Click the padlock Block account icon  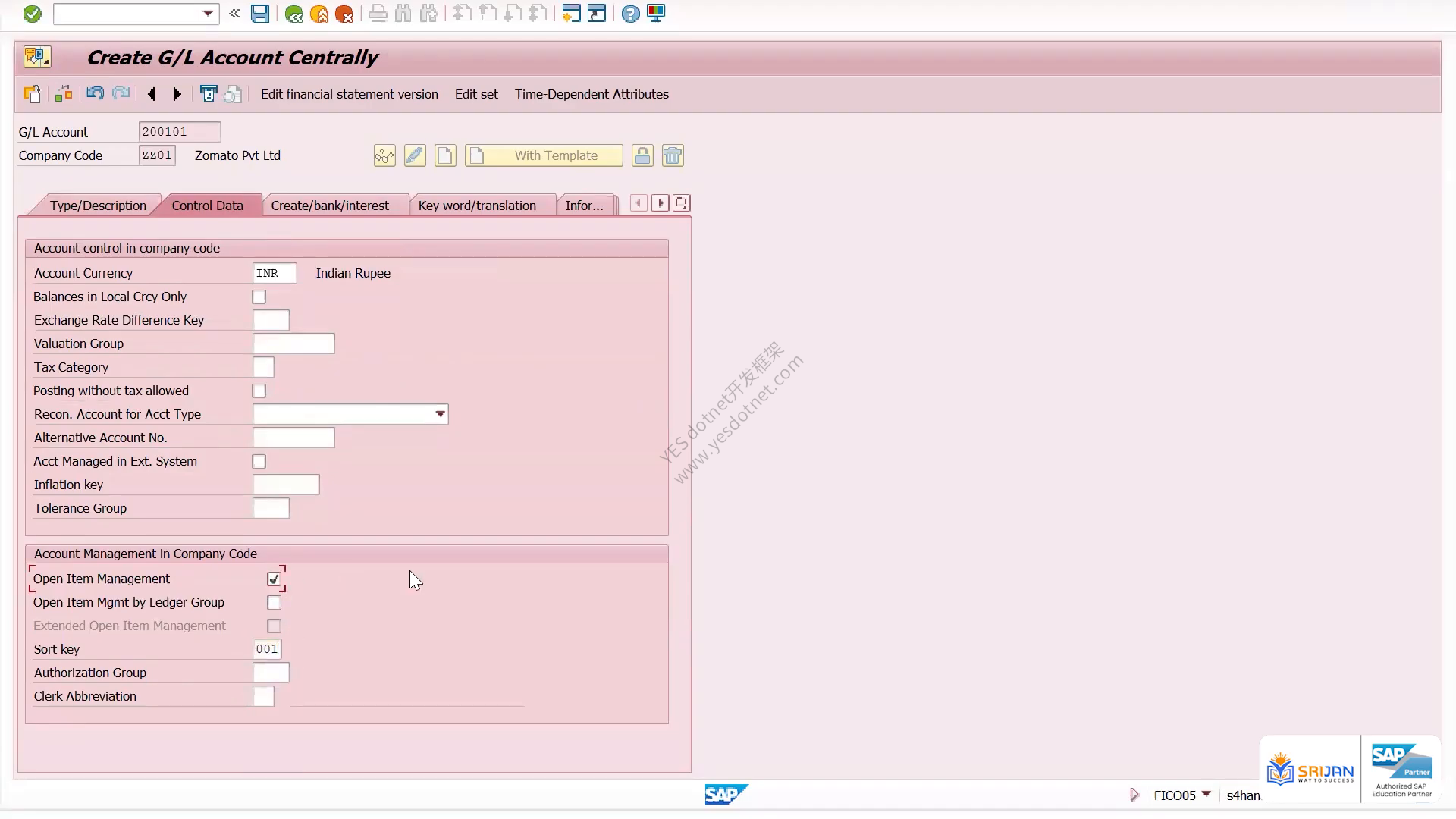642,155
